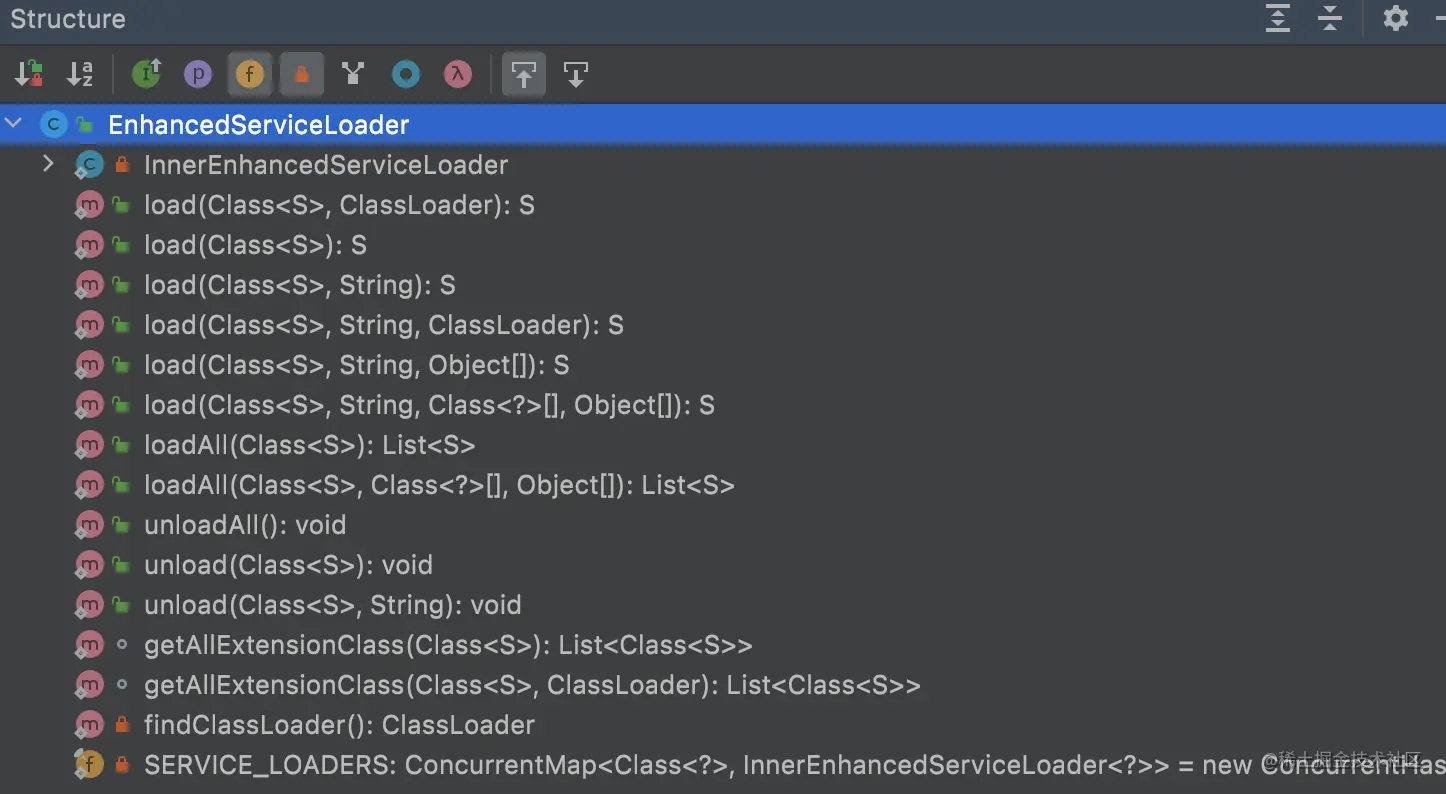Viewport: 1446px width, 794px height.
Task: Click the Sort by Visibility icon
Action: [29, 74]
